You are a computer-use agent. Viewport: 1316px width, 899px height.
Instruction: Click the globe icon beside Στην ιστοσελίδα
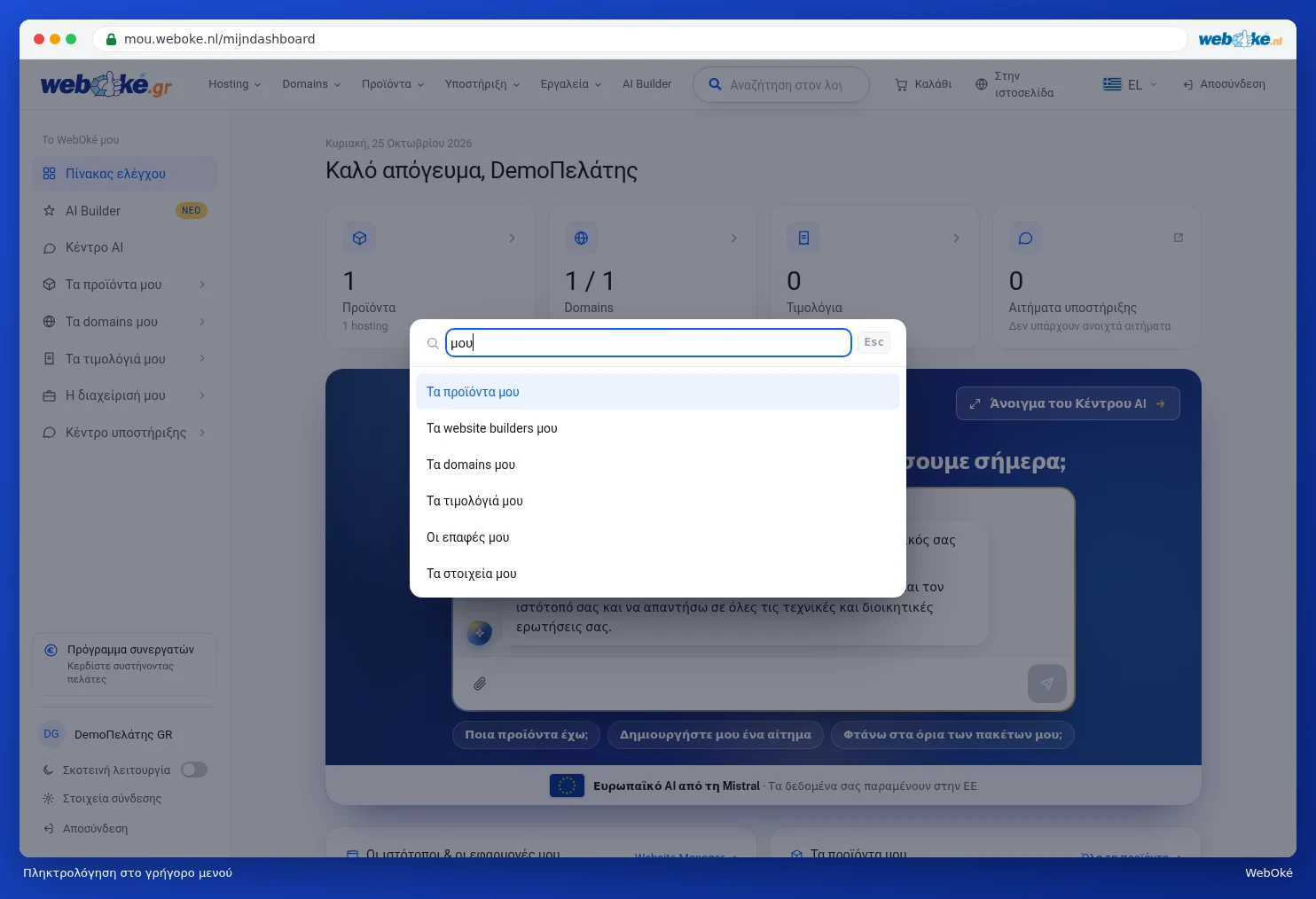[981, 85]
